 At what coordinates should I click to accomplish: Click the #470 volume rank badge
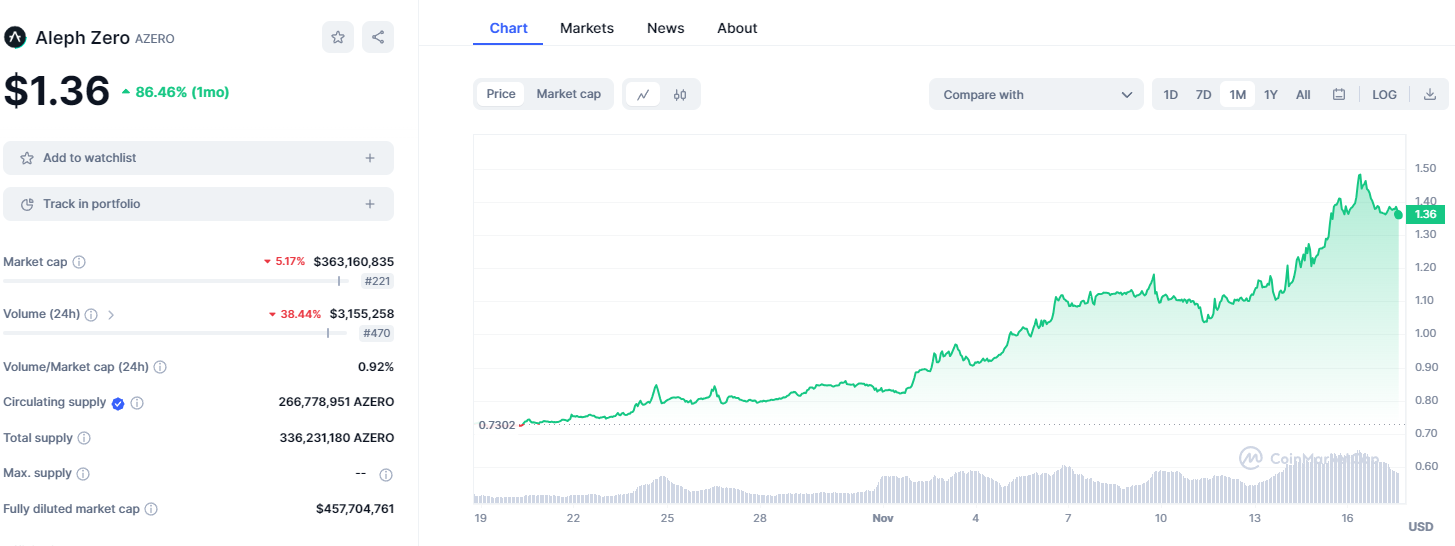click(377, 333)
